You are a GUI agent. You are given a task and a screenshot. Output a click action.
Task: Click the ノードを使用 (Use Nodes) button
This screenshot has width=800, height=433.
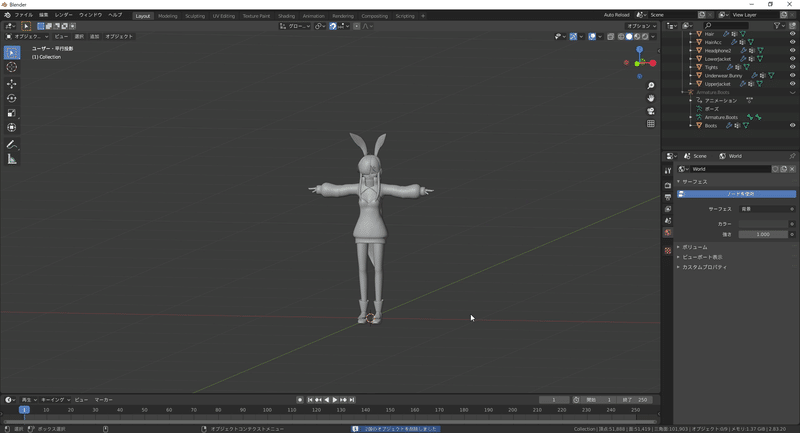[740, 194]
